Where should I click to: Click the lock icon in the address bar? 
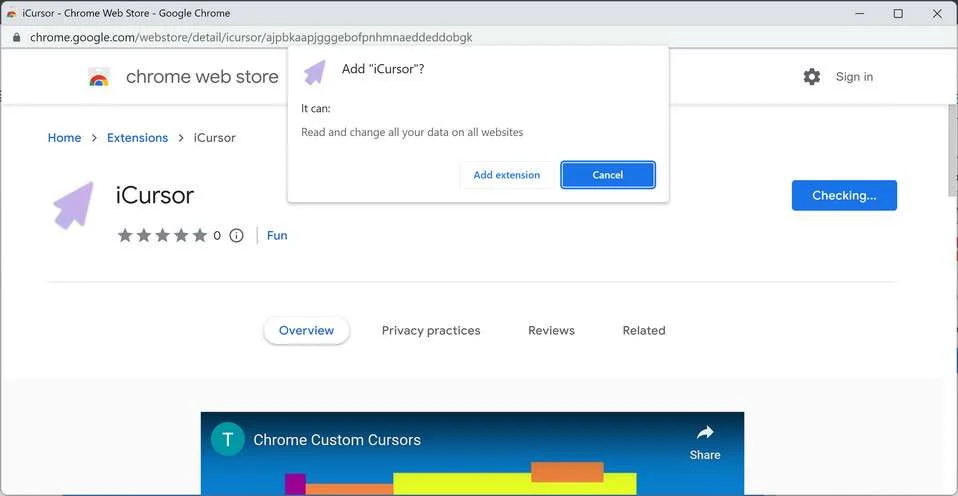[16, 38]
